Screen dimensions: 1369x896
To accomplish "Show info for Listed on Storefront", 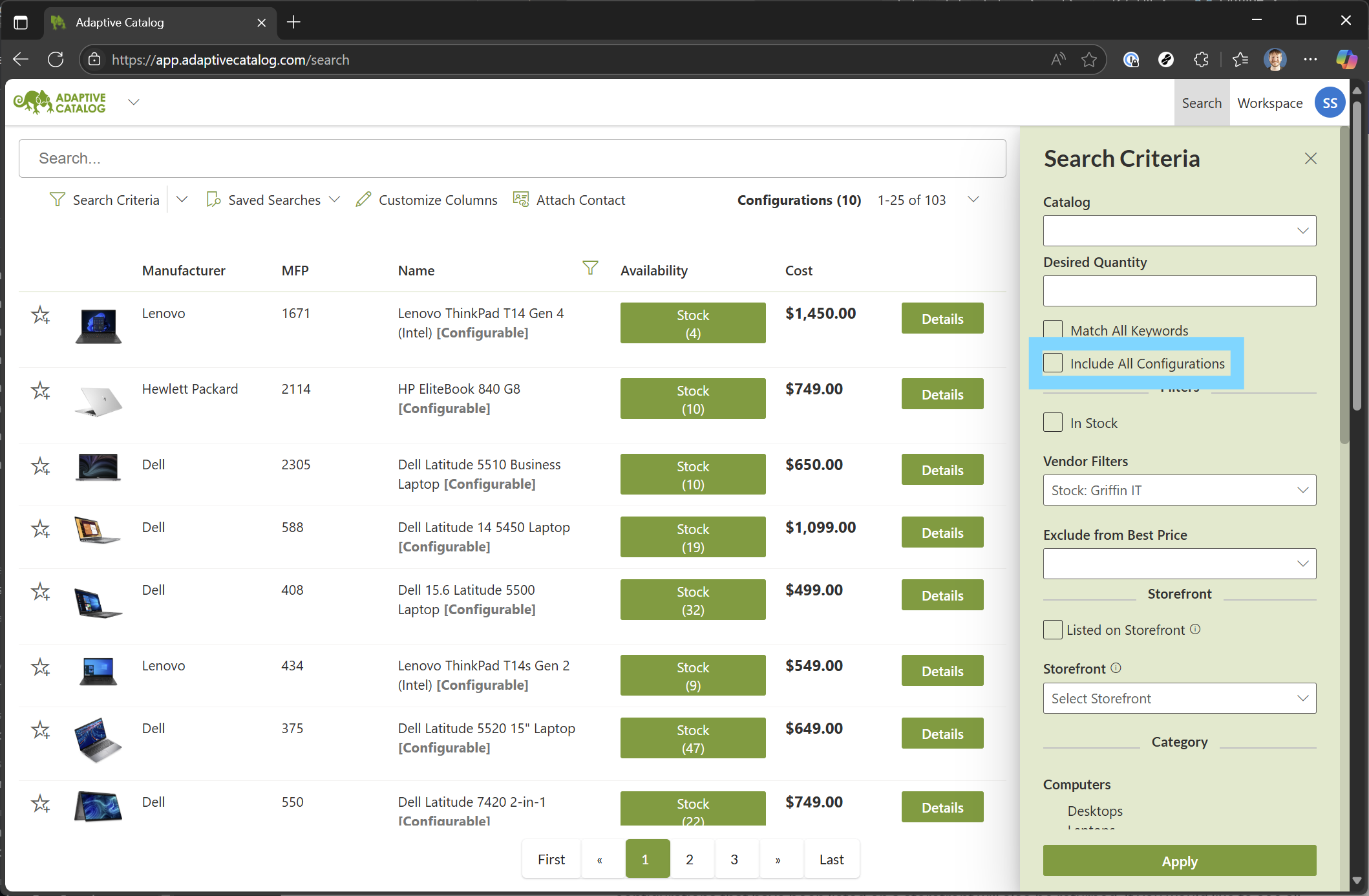I will [1195, 629].
